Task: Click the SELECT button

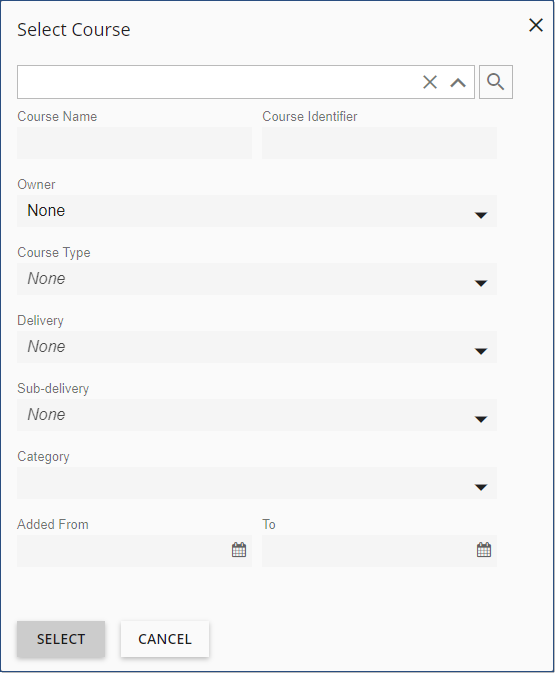Action: (61, 639)
